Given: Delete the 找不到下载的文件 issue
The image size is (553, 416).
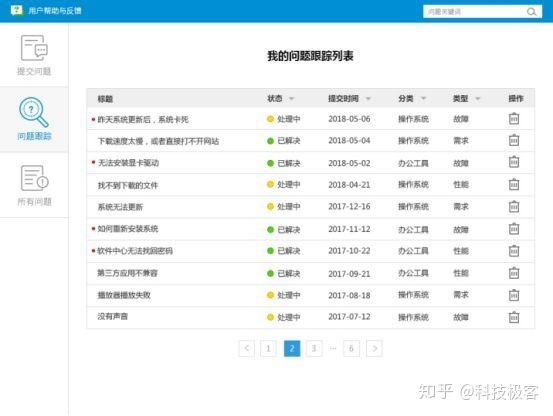Looking at the screenshot, I should tap(514, 184).
